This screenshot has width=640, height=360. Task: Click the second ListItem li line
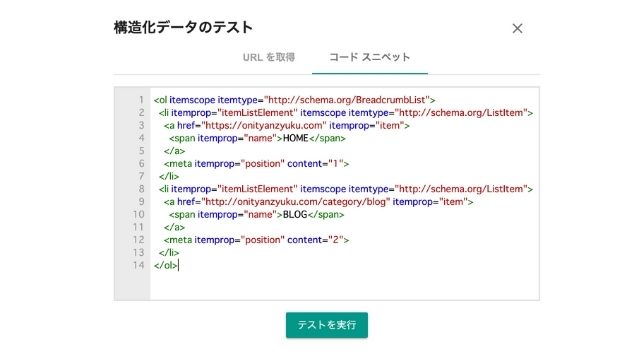(x=346, y=189)
